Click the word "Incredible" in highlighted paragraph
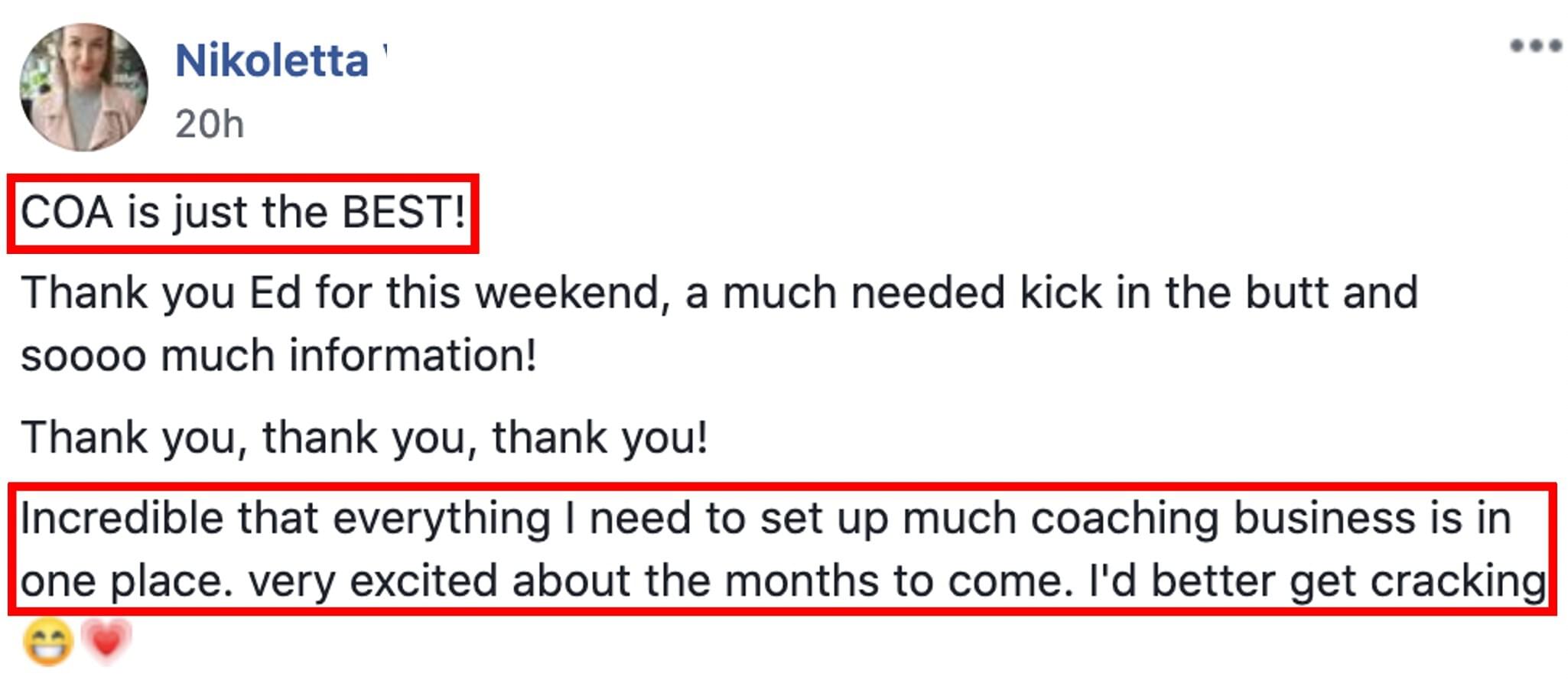The image size is (1568, 690). pos(122,518)
